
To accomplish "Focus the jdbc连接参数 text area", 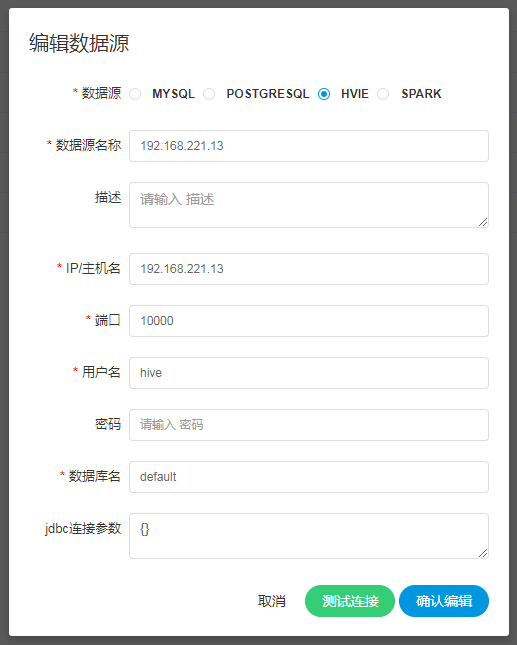I will [308, 536].
